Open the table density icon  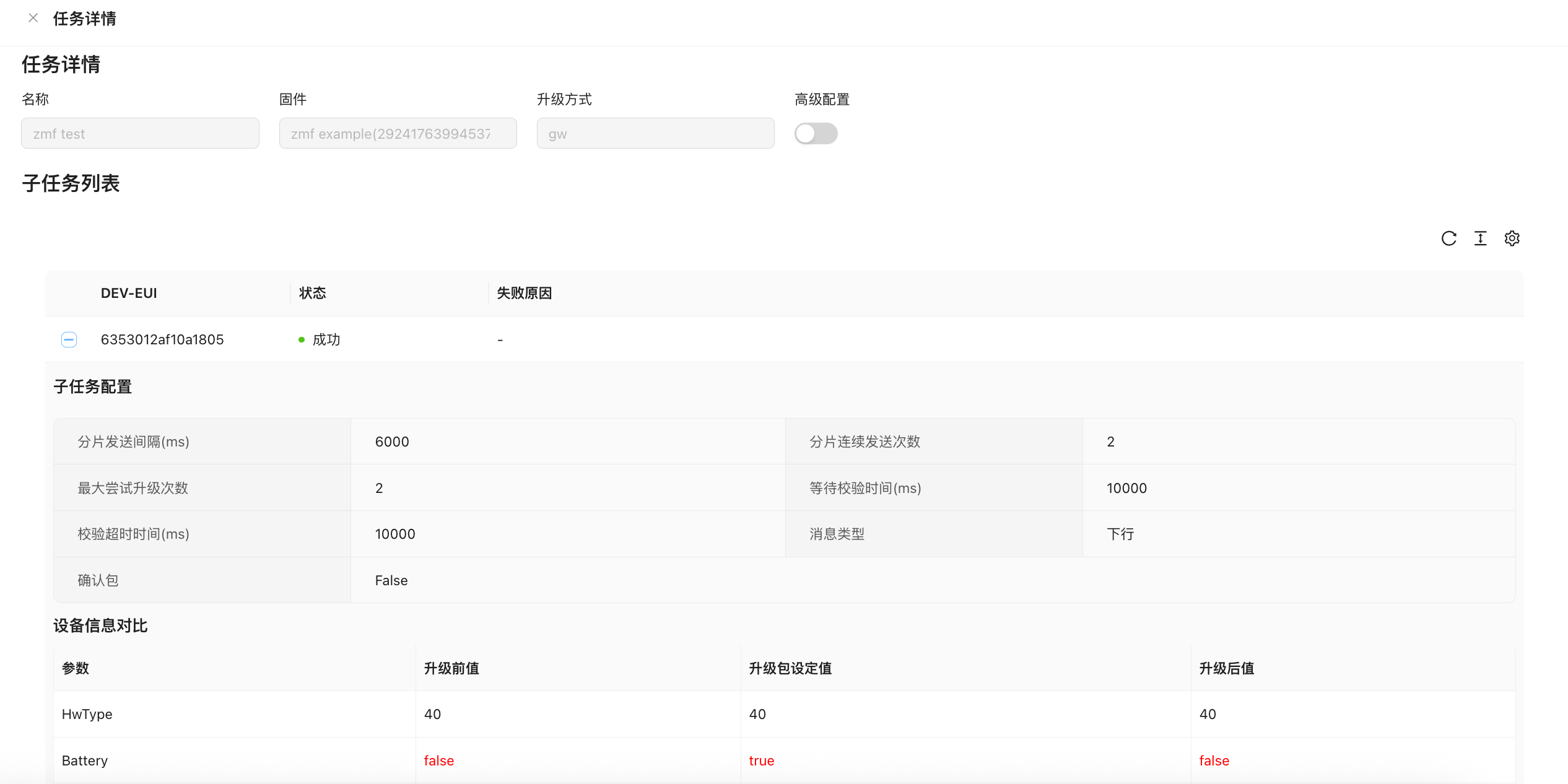[1480, 238]
